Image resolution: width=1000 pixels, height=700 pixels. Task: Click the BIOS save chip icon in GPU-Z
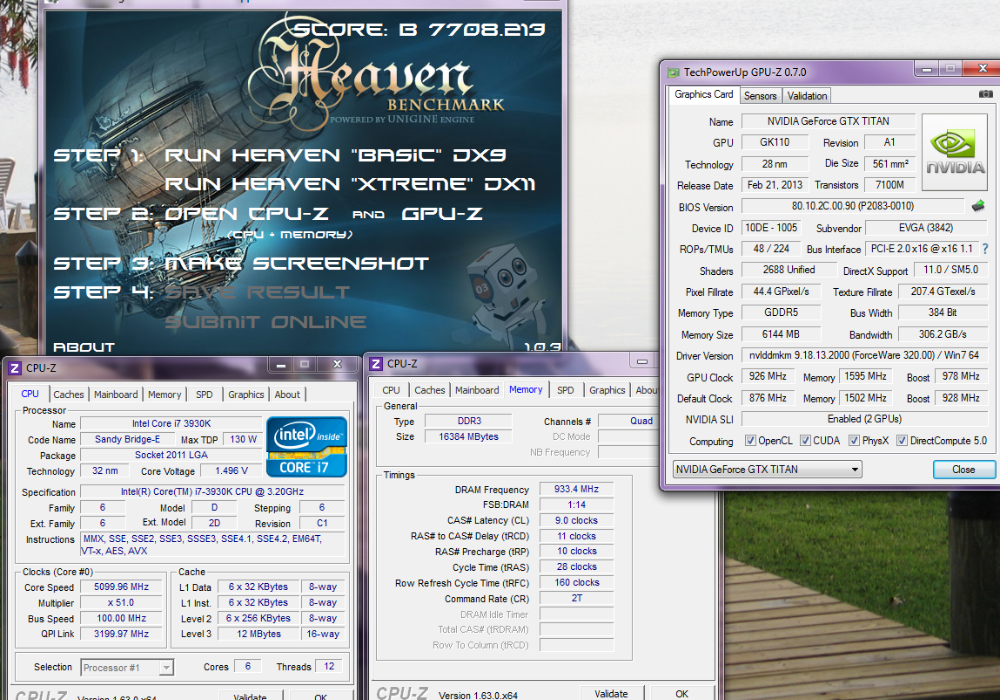pos(978,206)
